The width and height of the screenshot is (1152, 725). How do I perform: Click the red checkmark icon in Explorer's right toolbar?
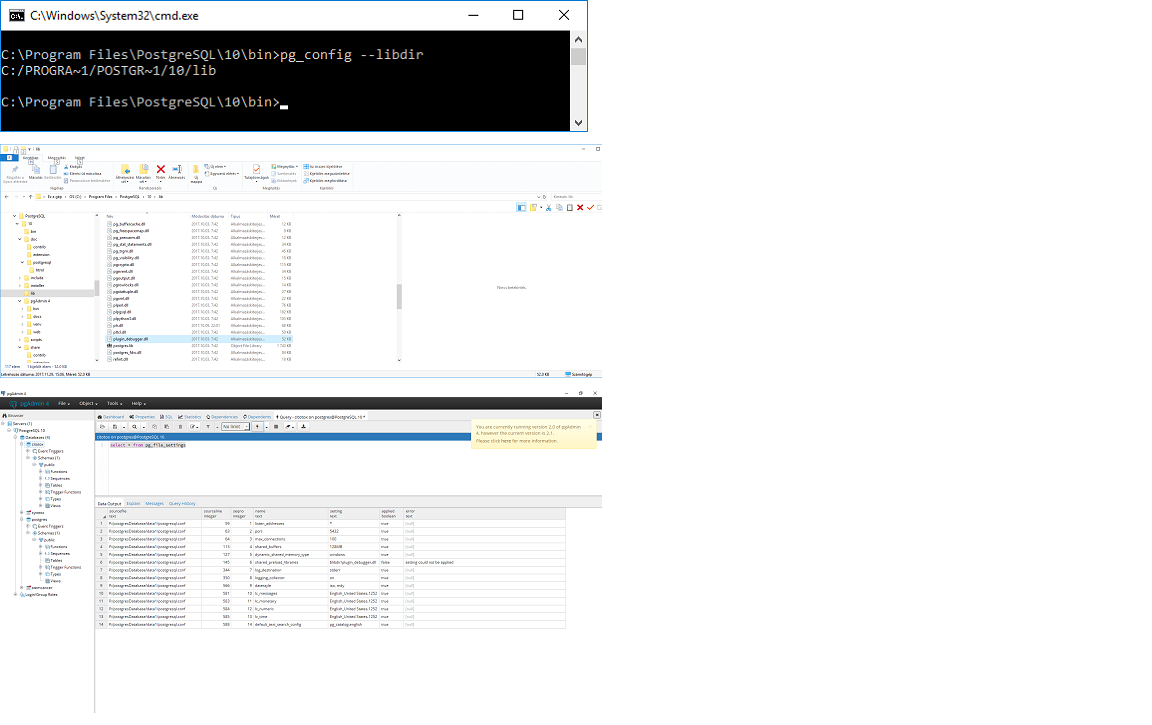tap(590, 207)
